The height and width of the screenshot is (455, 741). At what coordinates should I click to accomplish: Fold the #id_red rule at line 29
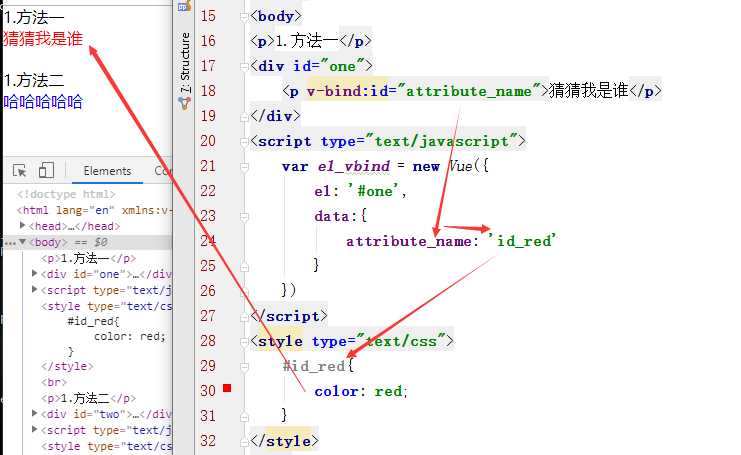[244, 367]
